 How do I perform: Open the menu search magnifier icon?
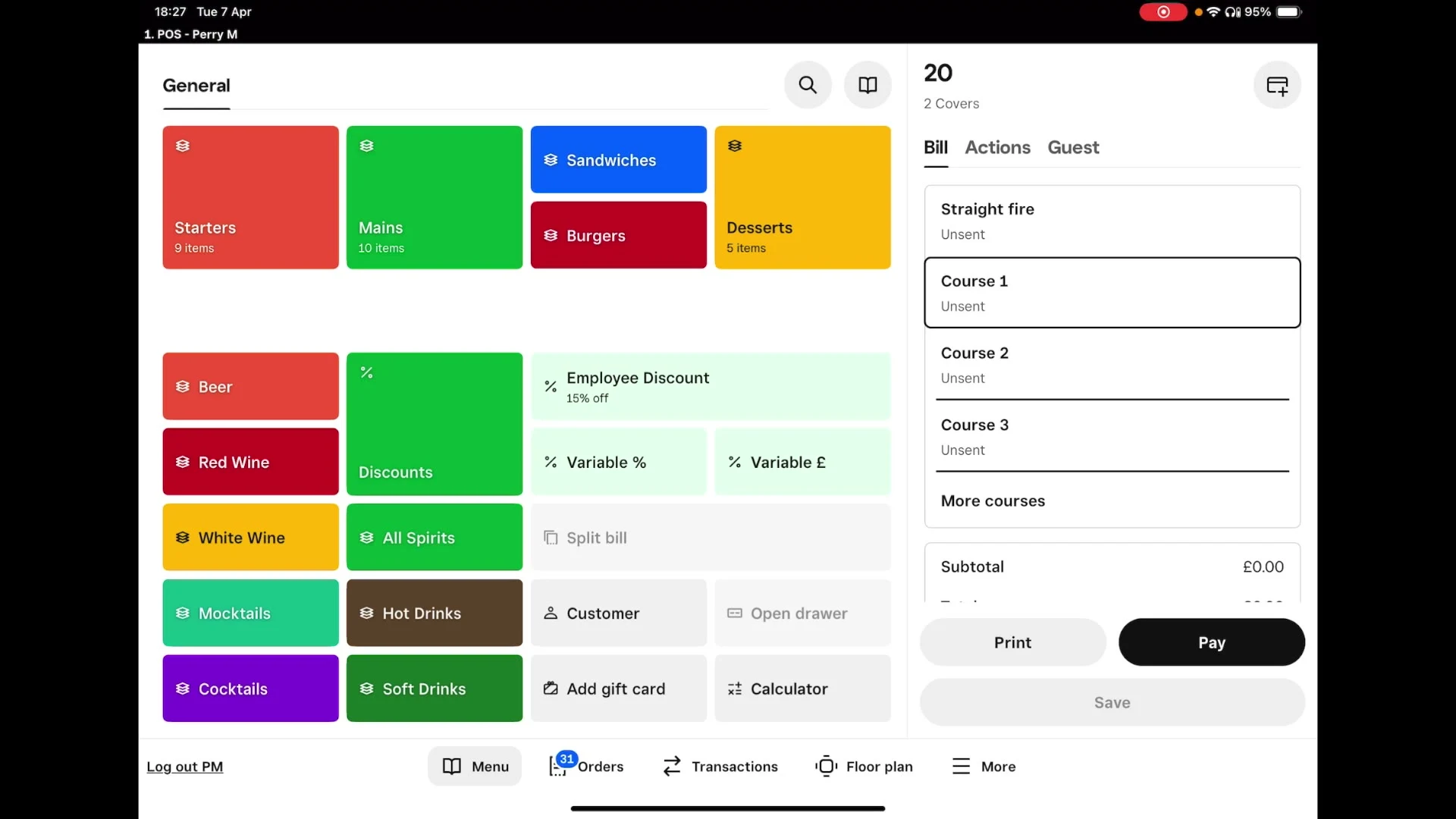808,85
